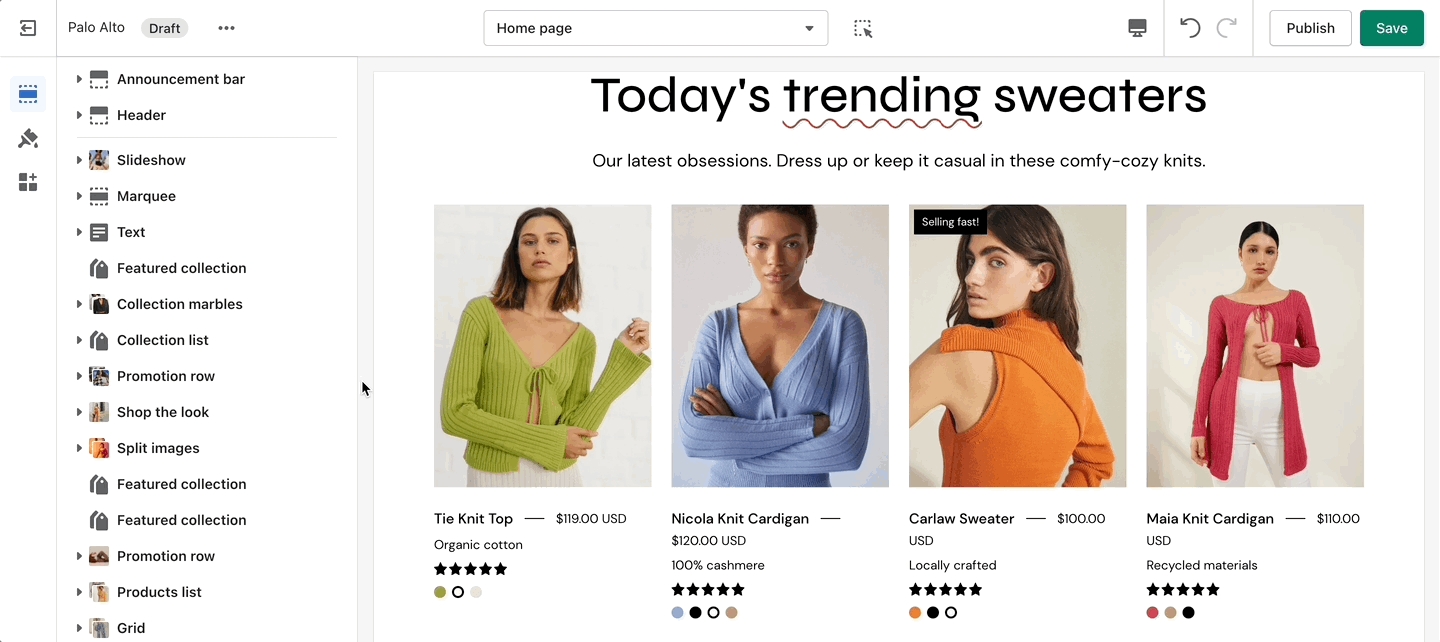Select olive green swatch on Tie Knit Top
Screen dimensions: 1440x642
pos(440,592)
